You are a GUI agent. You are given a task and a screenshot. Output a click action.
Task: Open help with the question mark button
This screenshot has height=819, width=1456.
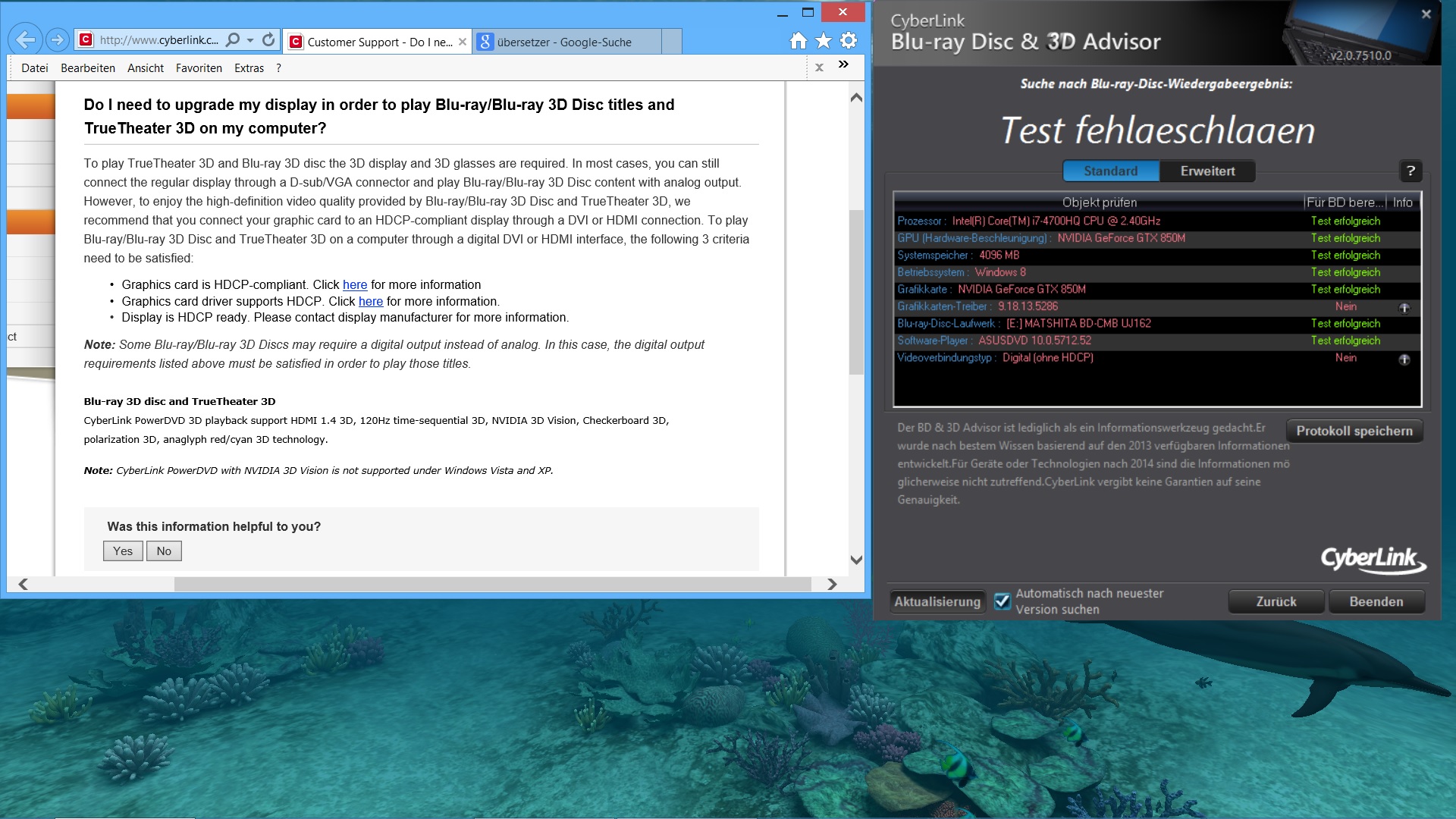point(1410,171)
